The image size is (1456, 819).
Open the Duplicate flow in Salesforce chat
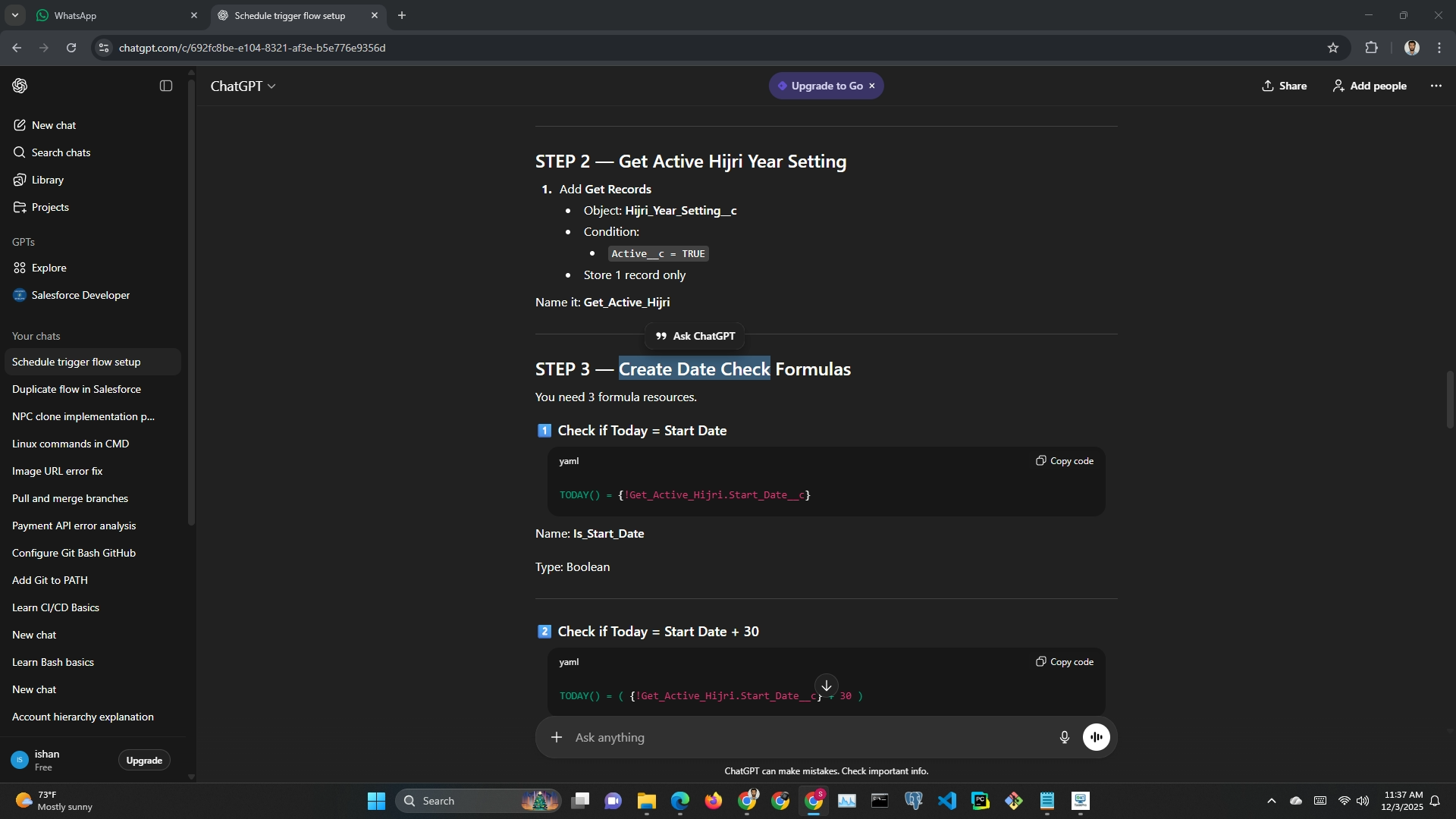point(77,389)
